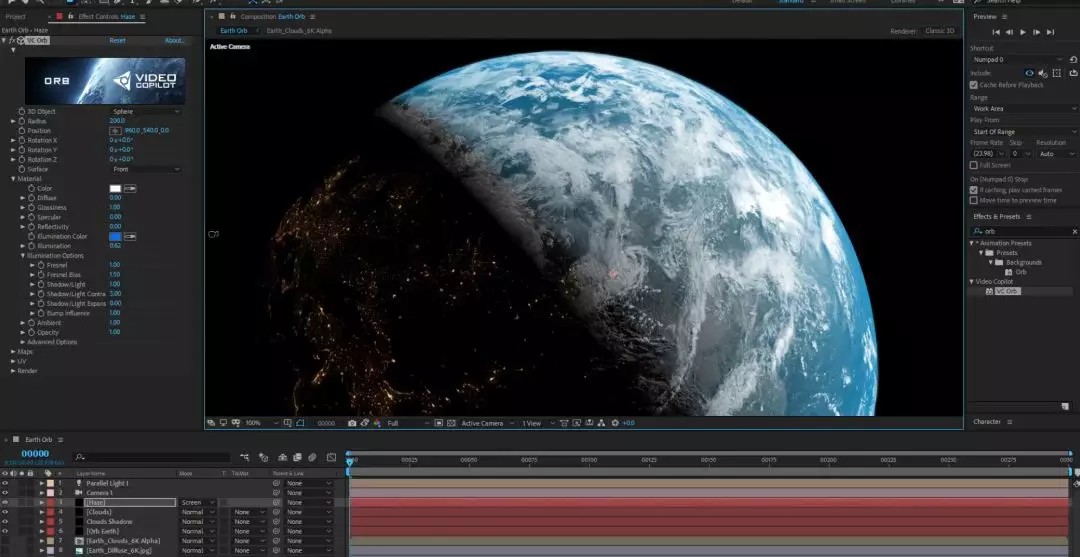Open the 3D Object Sphere dropdown
Screen dimensions: 1080x557
pyautogui.click(x=146, y=112)
